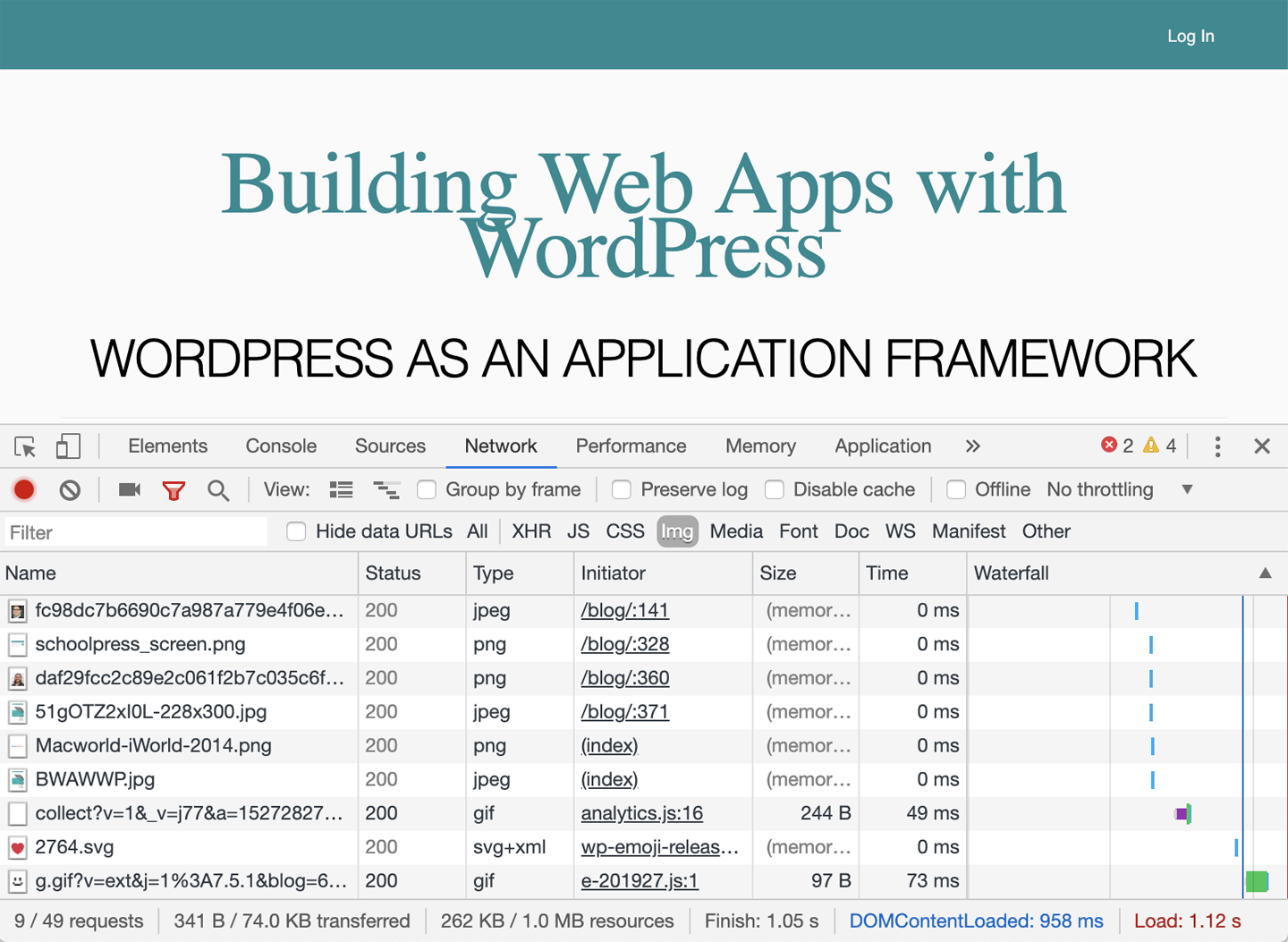
Task: Filter requests by Manifest
Action: pyautogui.click(x=969, y=531)
